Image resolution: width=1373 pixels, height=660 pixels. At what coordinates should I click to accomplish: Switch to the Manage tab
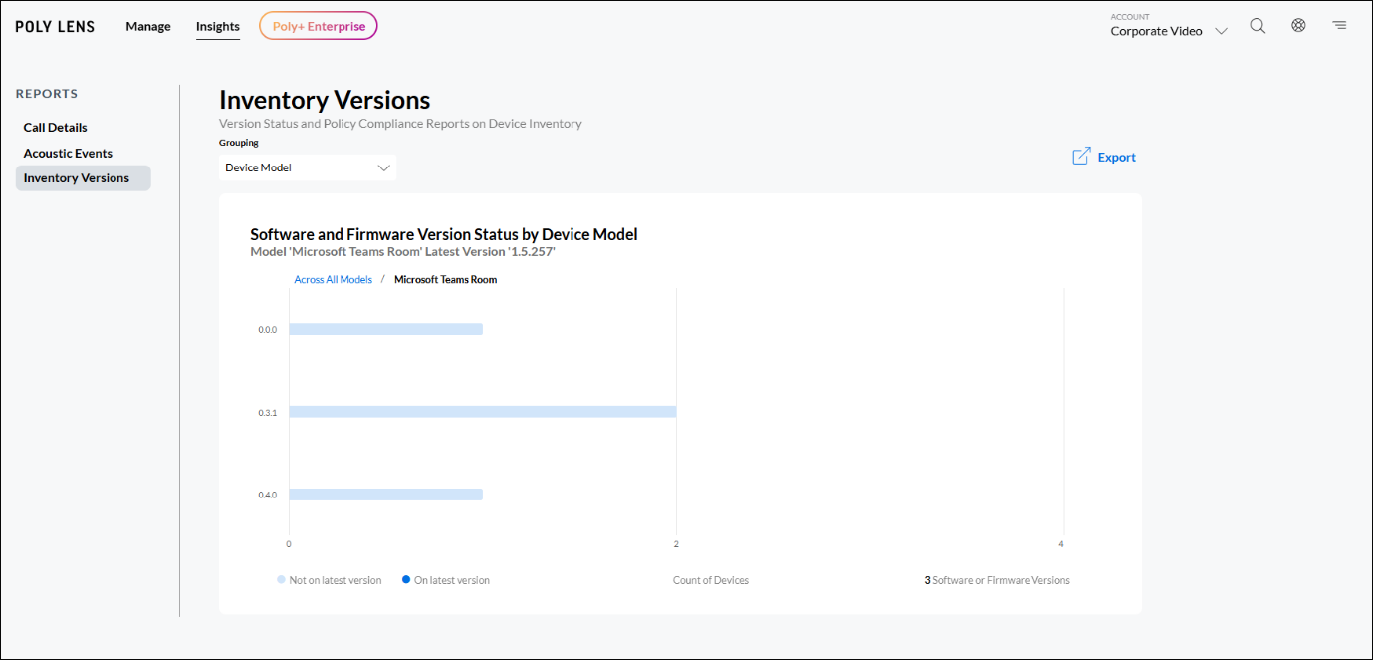[148, 26]
